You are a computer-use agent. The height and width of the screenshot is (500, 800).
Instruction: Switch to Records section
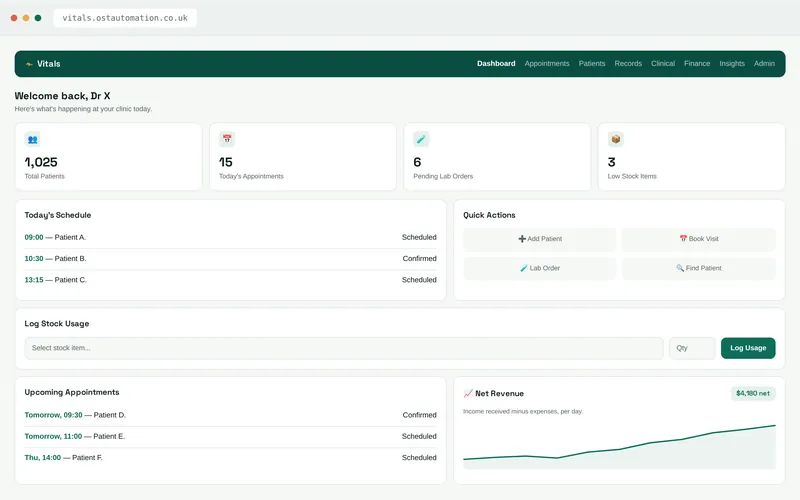click(x=628, y=64)
